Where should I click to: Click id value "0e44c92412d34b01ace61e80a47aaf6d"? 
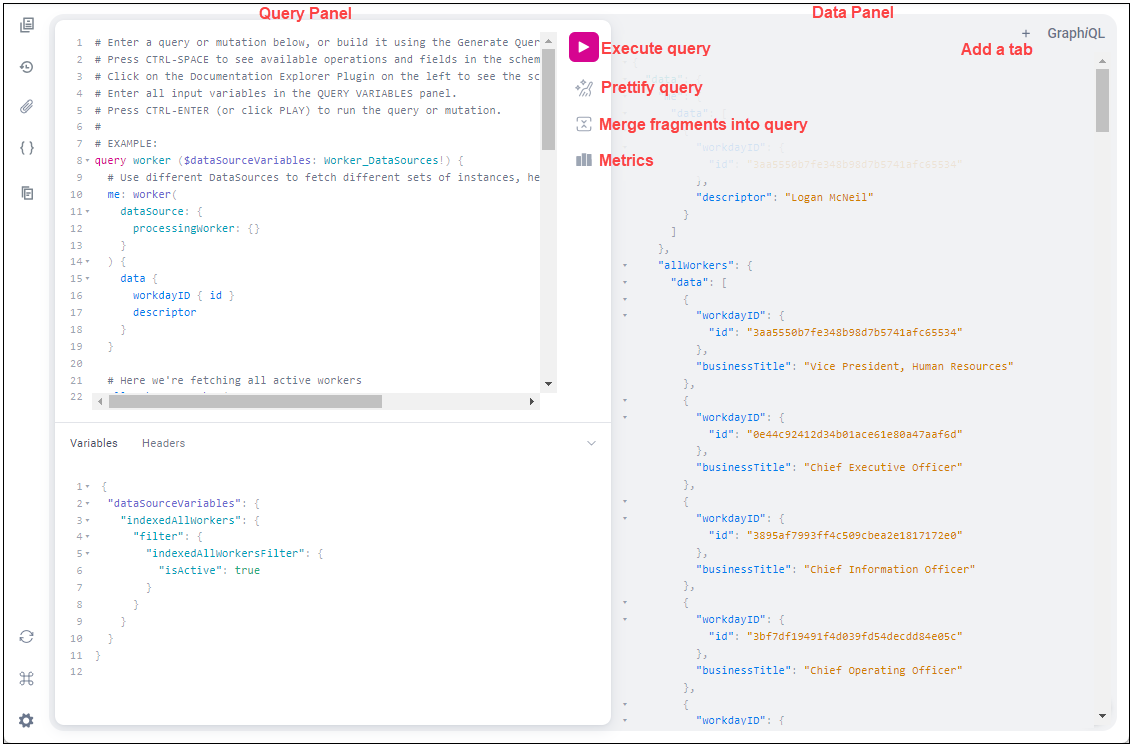855,434
